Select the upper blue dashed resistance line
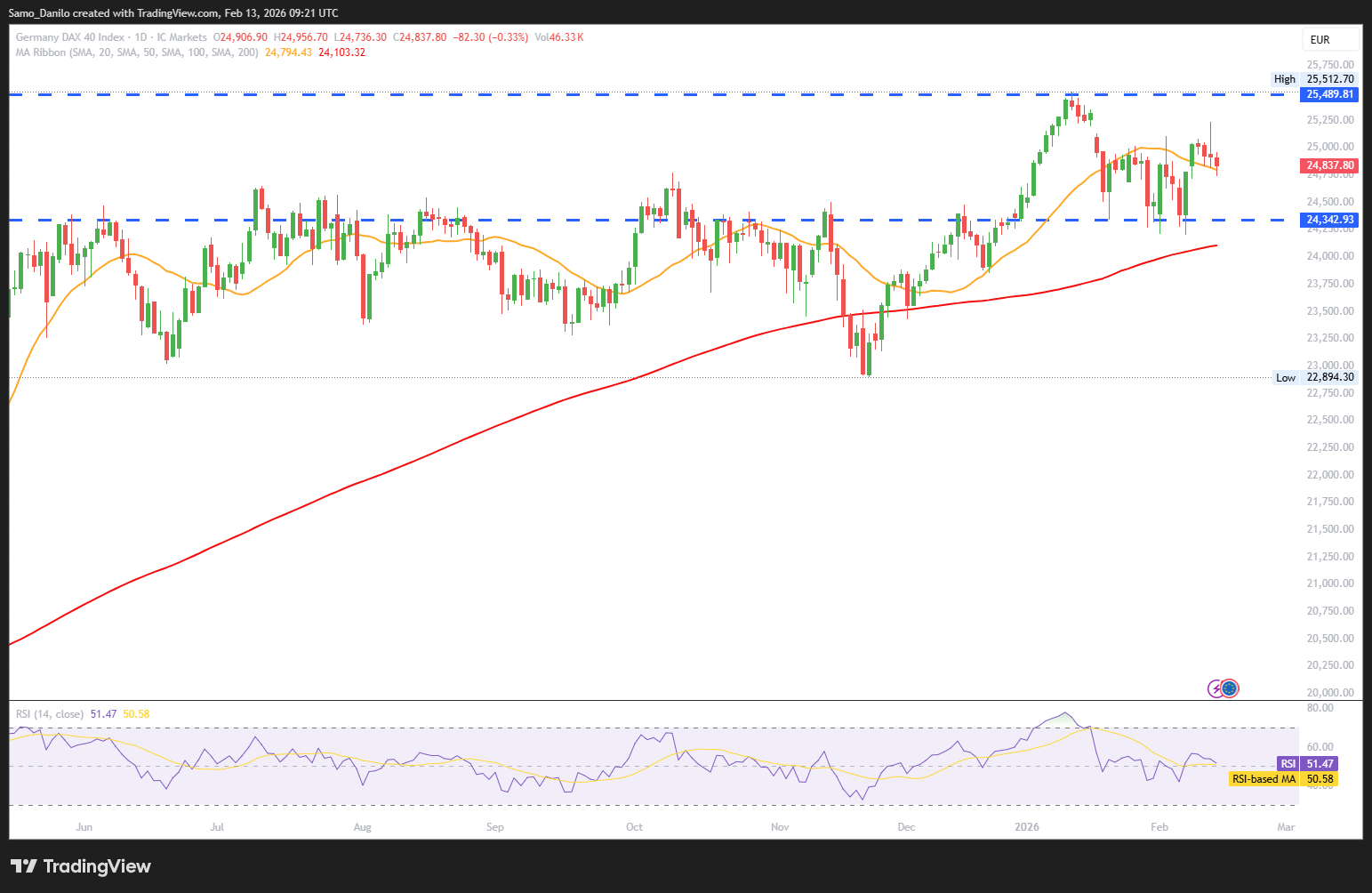Viewport: 1372px width, 893px height. click(x=622, y=94)
